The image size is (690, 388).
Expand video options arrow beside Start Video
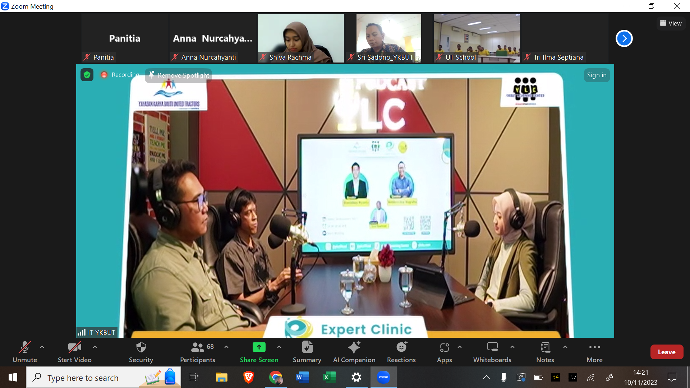point(95,347)
